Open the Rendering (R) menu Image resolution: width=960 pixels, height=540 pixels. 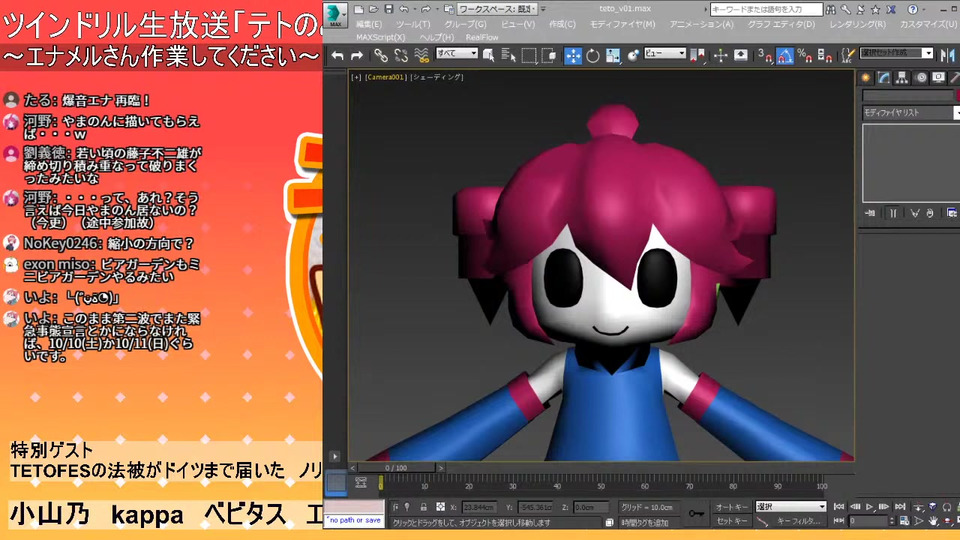coord(857,24)
